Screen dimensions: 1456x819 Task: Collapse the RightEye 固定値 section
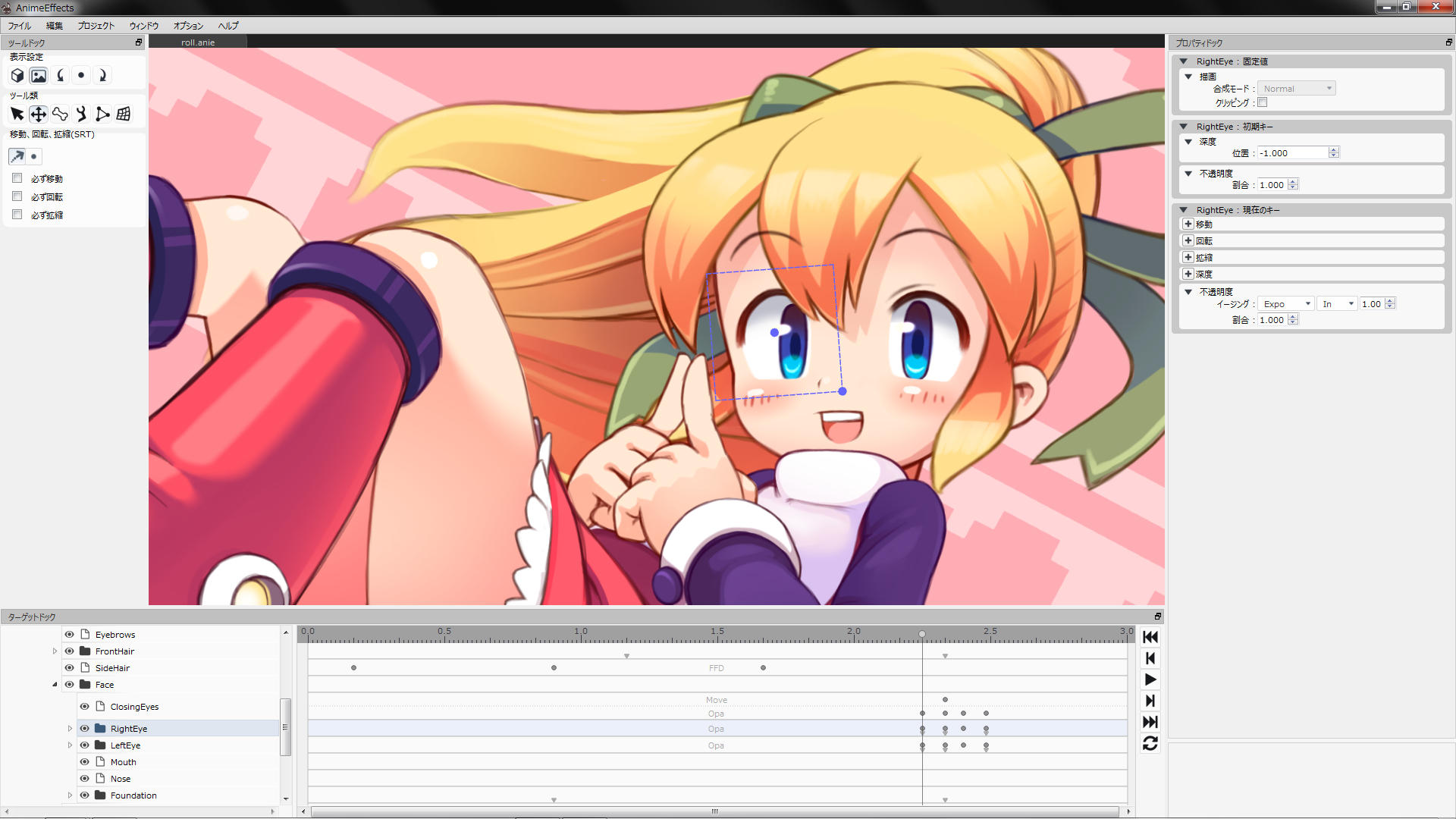[x=1183, y=61]
